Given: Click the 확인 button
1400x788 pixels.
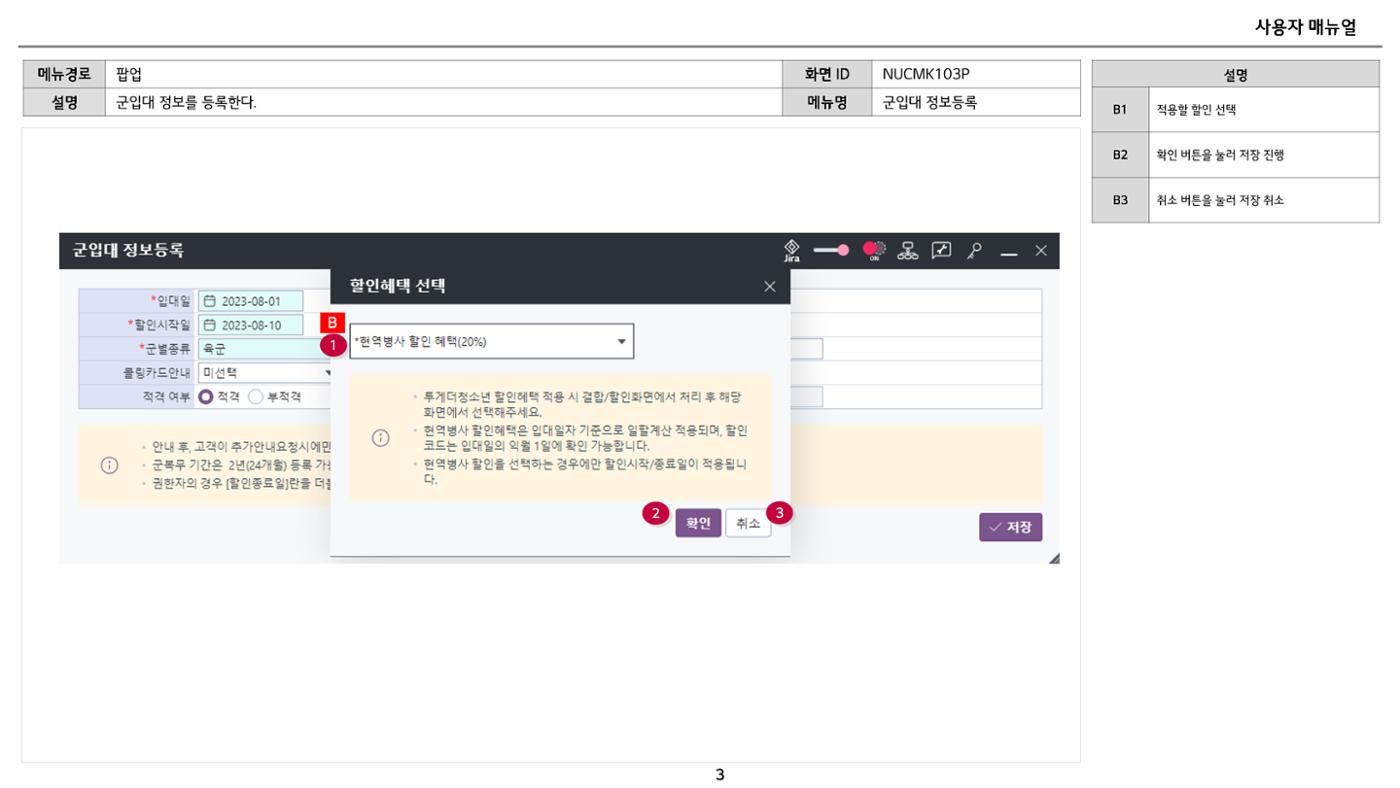Looking at the screenshot, I should pyautogui.click(x=698, y=523).
